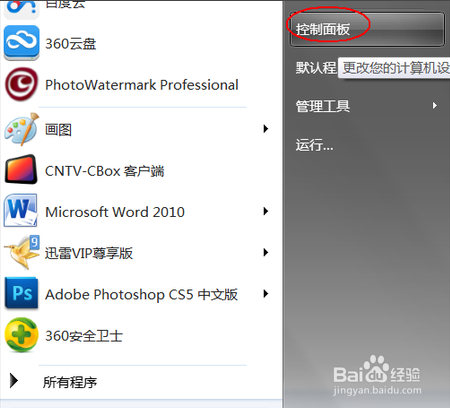Click the partially visible 百度云 icon
The image size is (450, 408).
click(21, 9)
